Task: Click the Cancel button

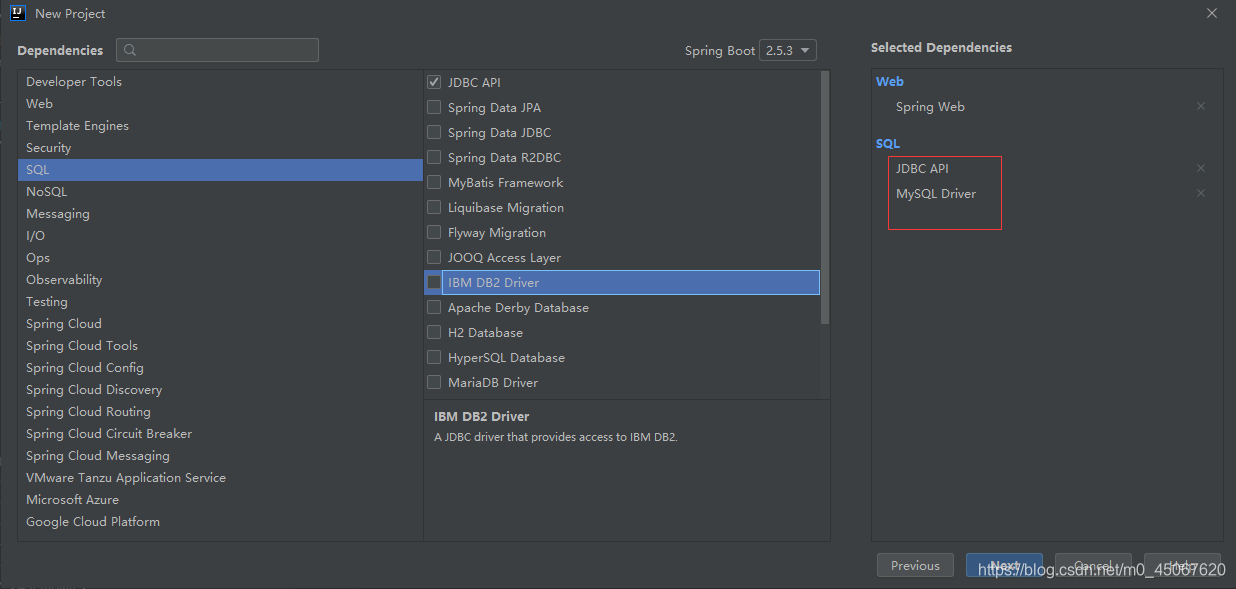Action: tap(1093, 566)
